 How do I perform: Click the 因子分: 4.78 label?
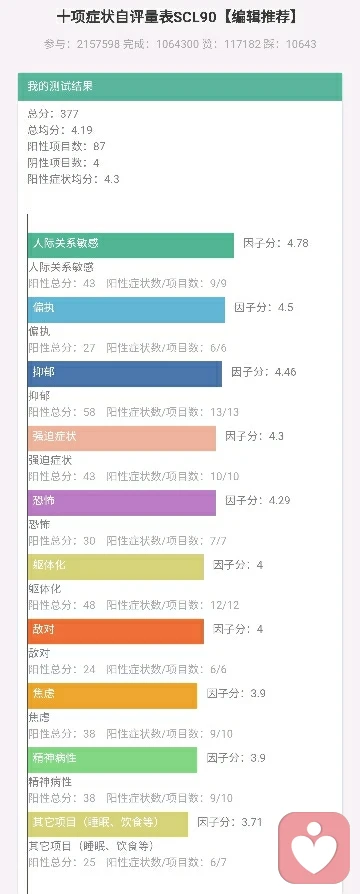point(276,243)
